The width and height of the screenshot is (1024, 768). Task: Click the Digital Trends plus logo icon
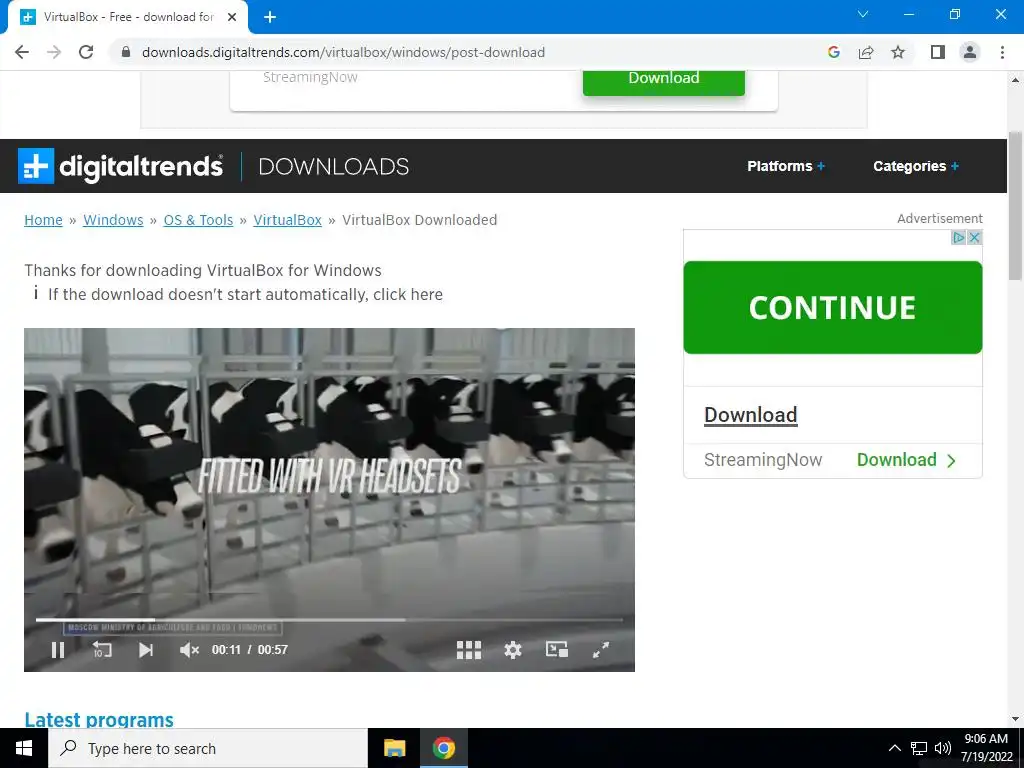pos(36,166)
